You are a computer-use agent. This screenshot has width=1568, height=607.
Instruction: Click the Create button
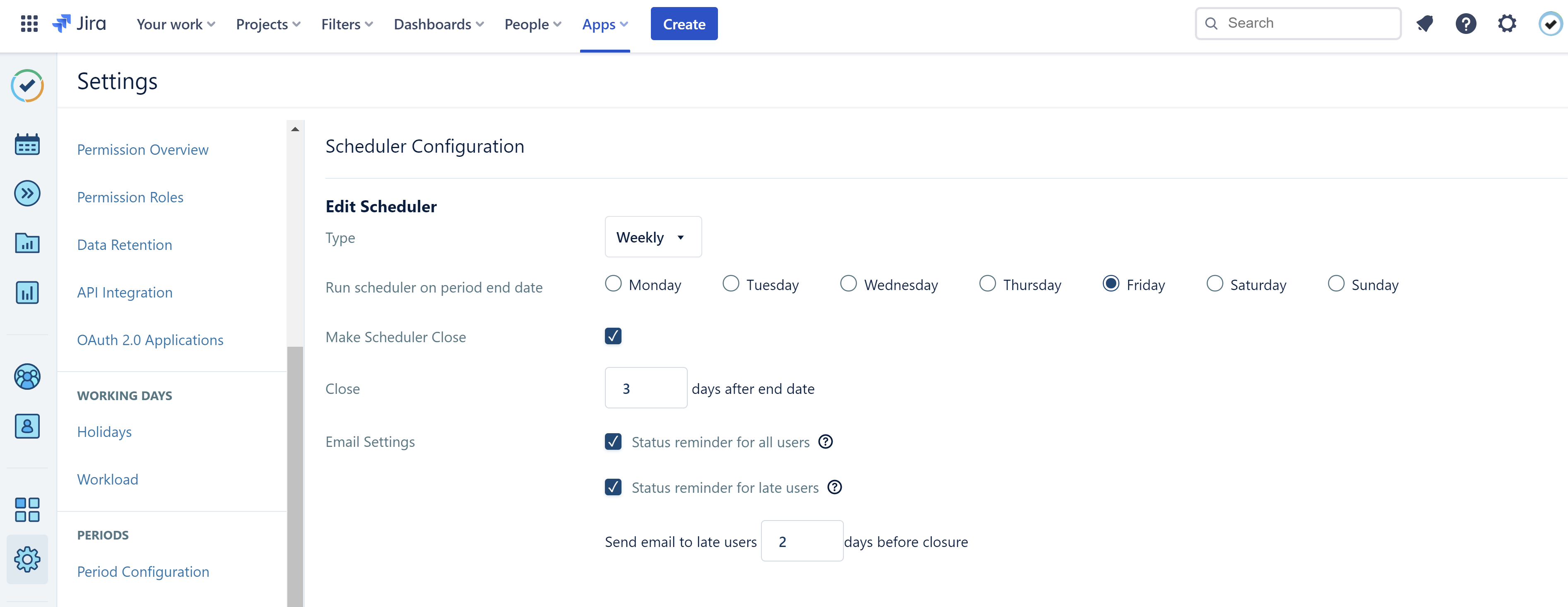pyautogui.click(x=684, y=24)
